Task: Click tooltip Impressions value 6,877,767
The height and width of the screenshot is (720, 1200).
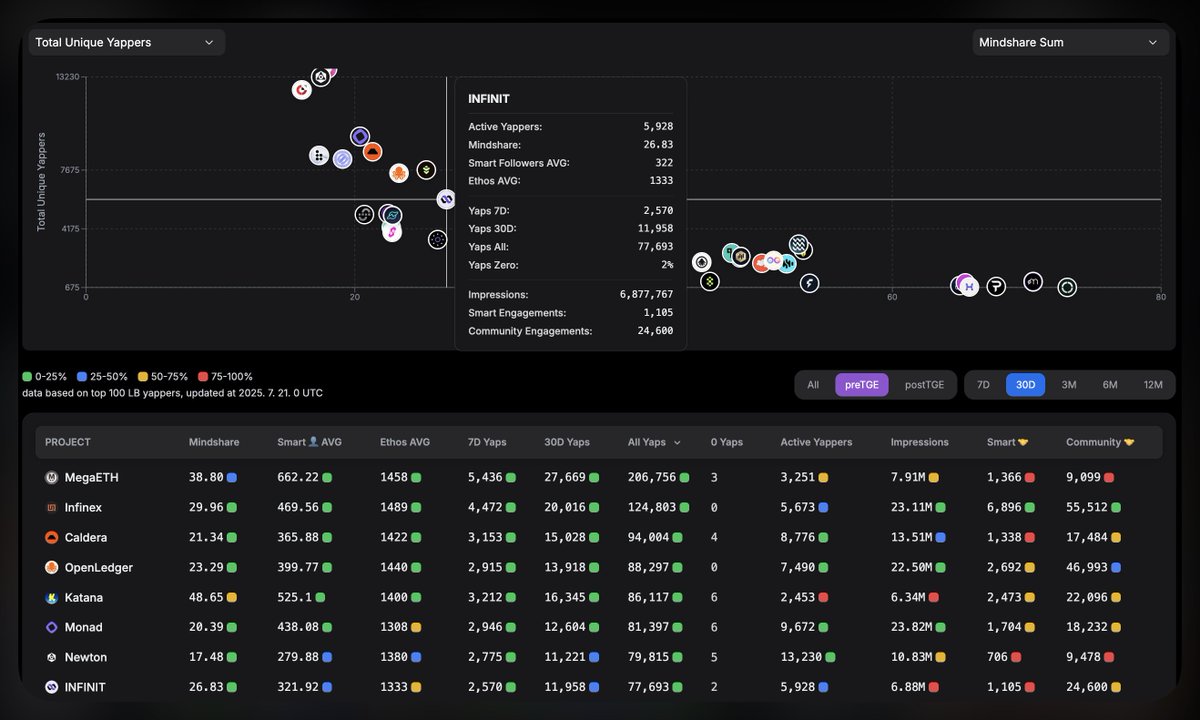Action: click(x=646, y=295)
